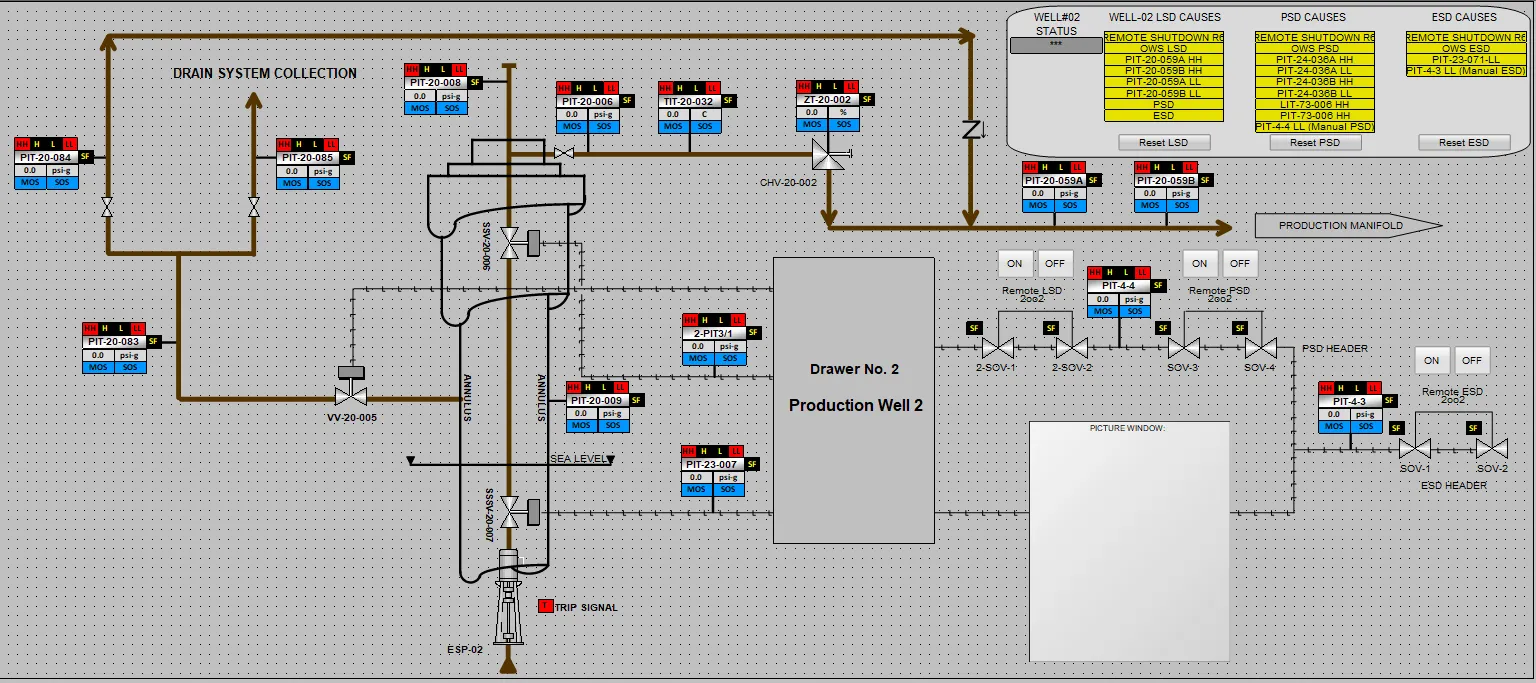Click the PRODUCTION MANIFOLD arrow
1536x683 pixels.
[1348, 226]
